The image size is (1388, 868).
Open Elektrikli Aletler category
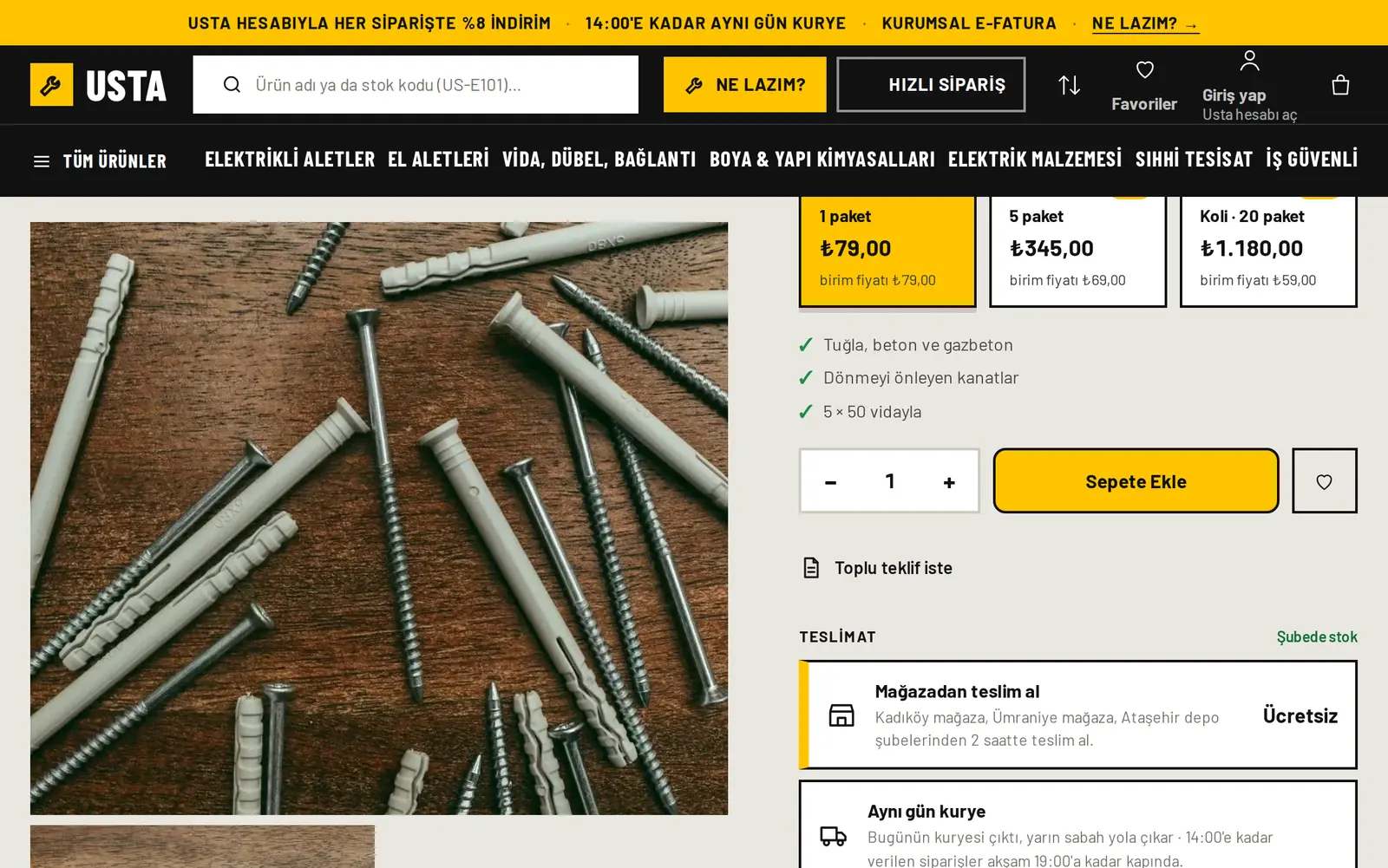(290, 160)
